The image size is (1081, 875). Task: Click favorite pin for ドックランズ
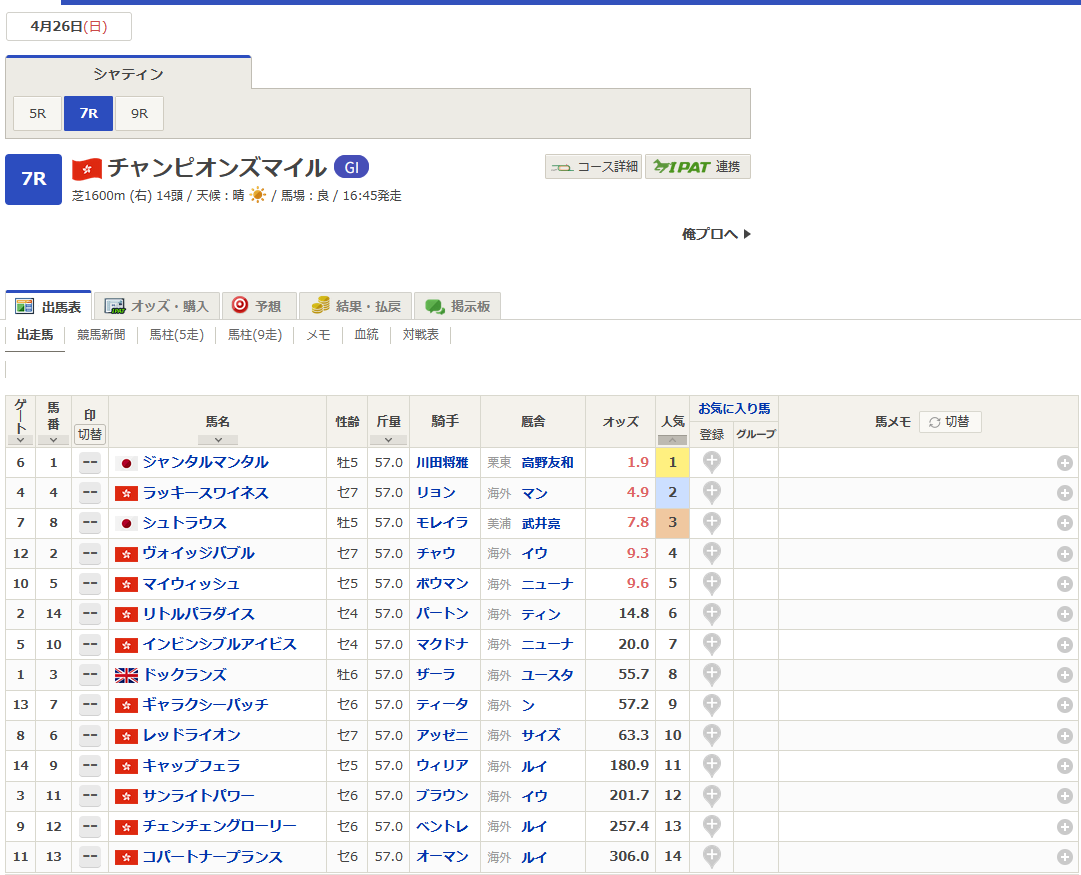[711, 674]
